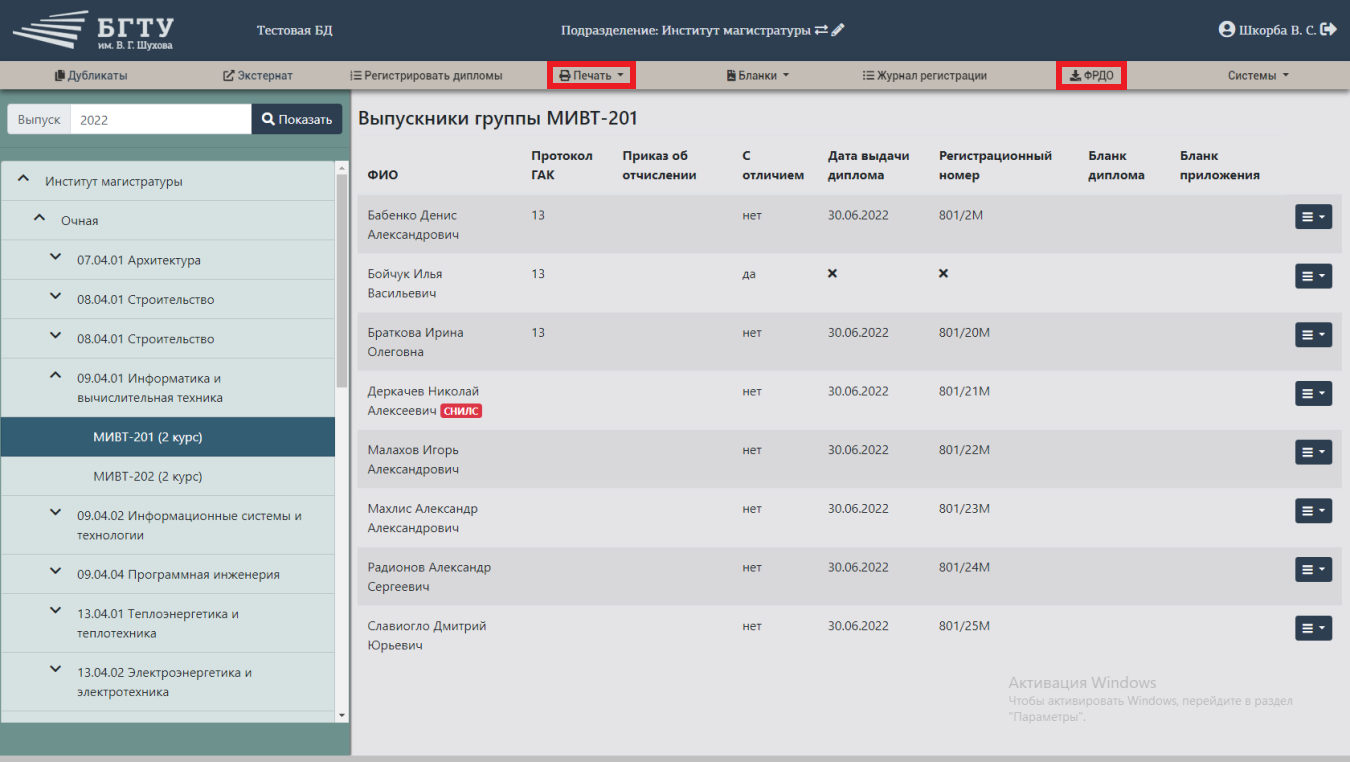Open Журнал регистрации

click(925, 75)
